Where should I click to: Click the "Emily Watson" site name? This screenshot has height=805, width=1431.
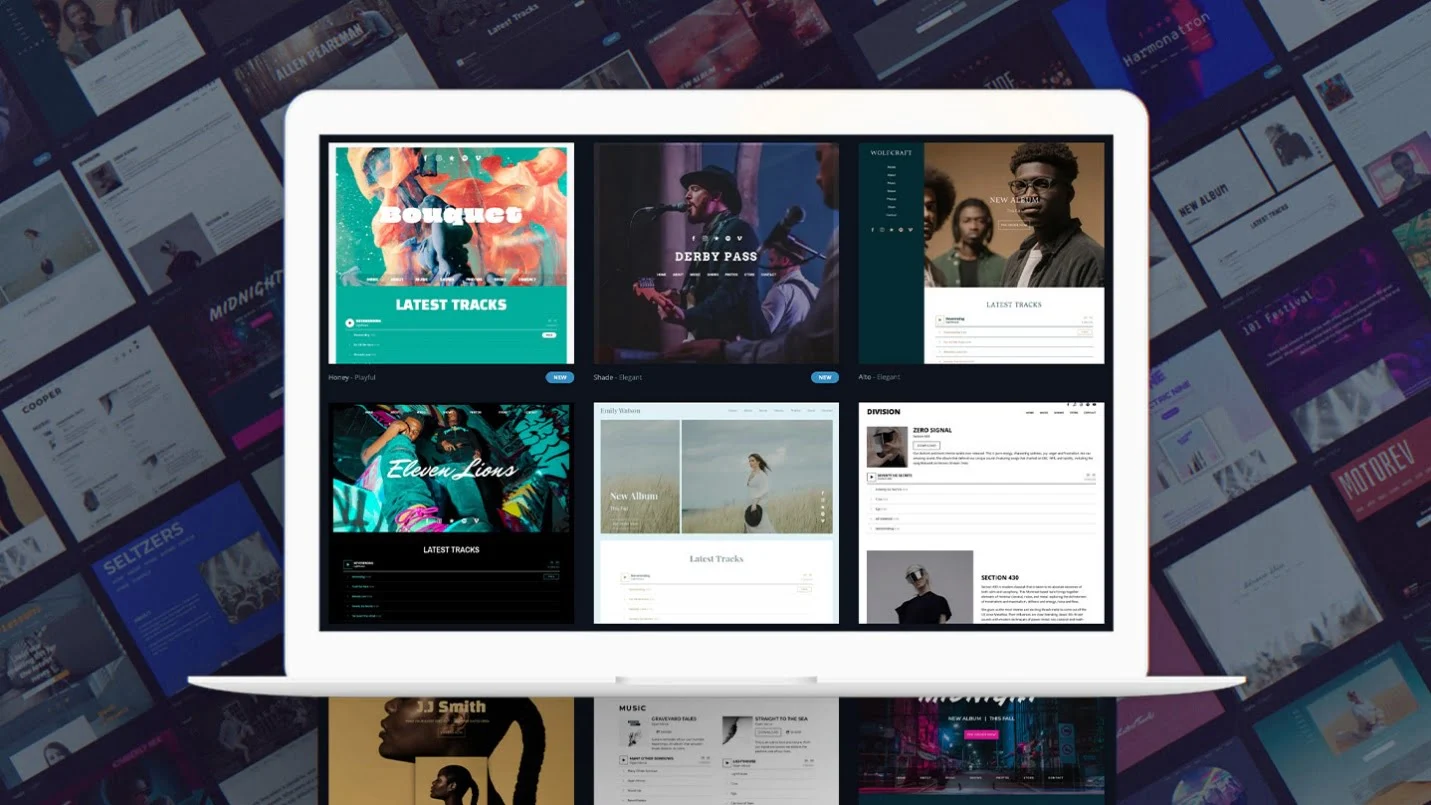tap(622, 411)
